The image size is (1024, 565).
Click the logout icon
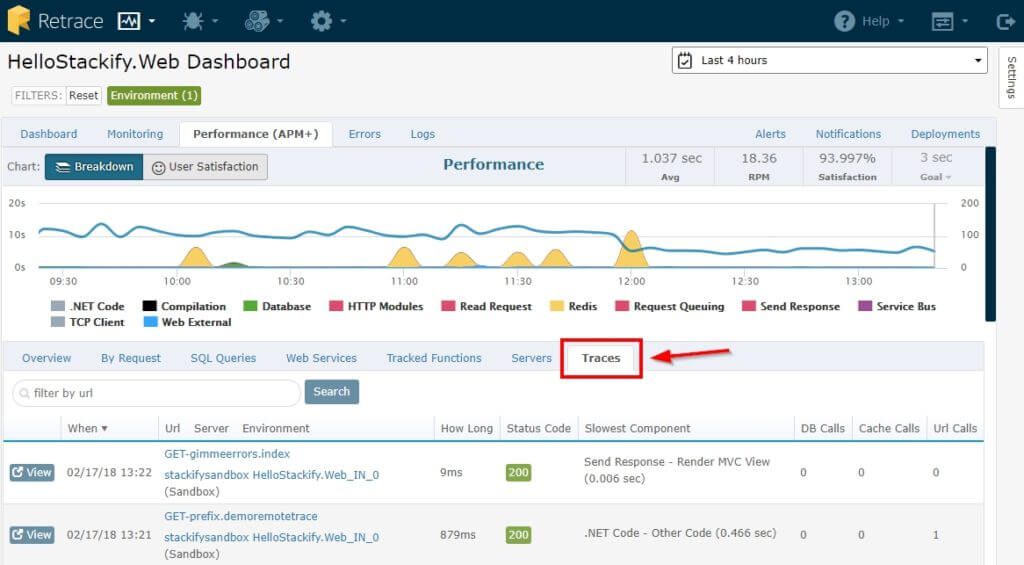coord(1006,22)
